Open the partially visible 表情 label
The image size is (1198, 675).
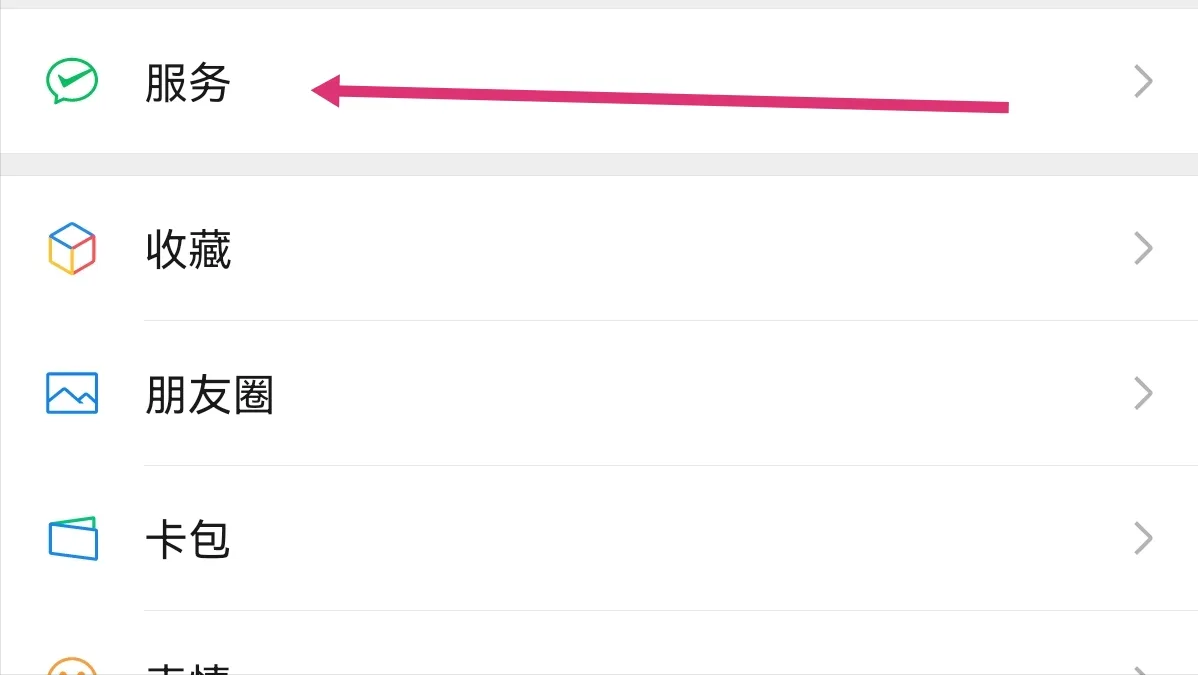click(188, 668)
